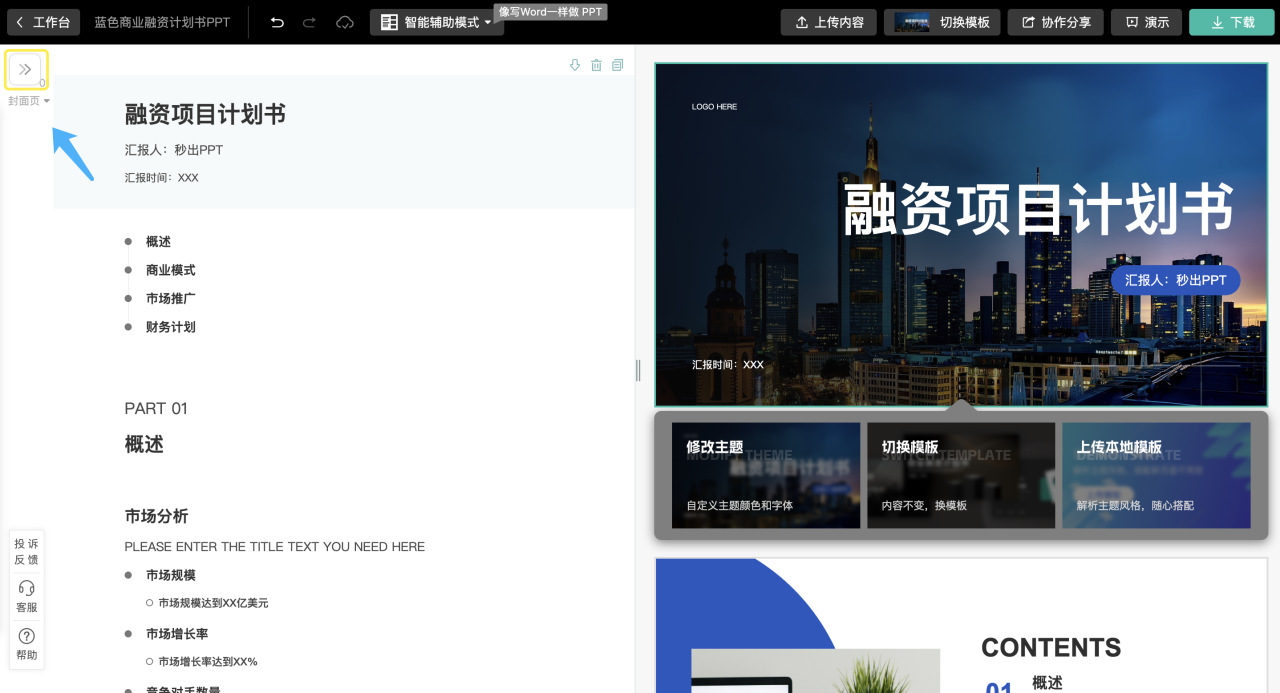Viewport: 1280px width, 693px height.
Task: Go back to 工作台 workspace
Action: [43, 22]
